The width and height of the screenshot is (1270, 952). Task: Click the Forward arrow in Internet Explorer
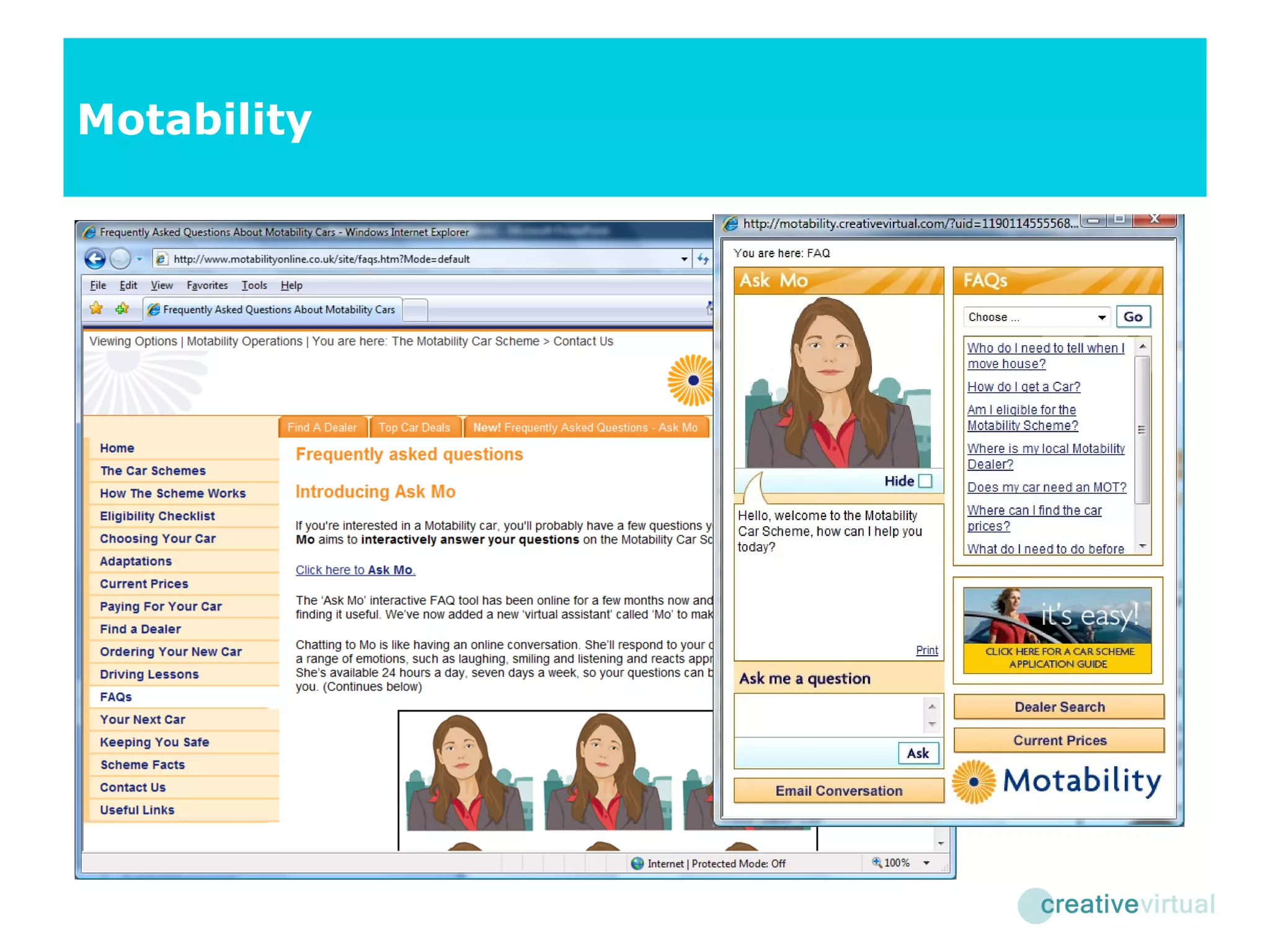tap(120, 258)
